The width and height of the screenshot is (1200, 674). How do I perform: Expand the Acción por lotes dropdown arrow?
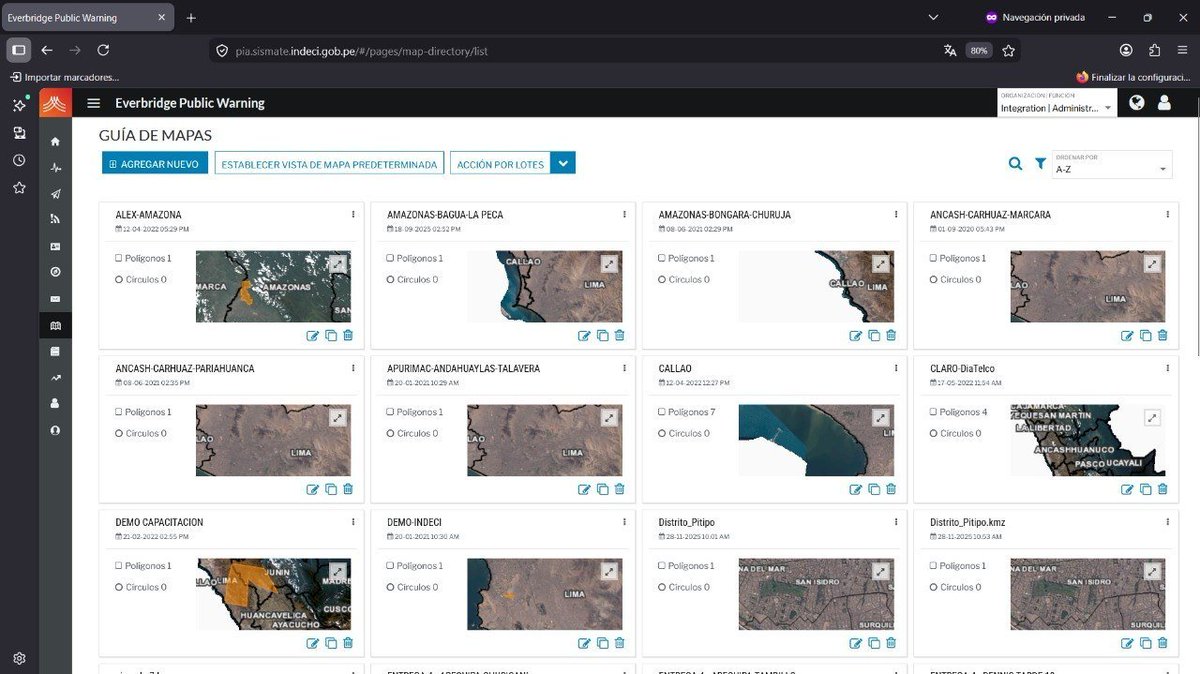(563, 164)
